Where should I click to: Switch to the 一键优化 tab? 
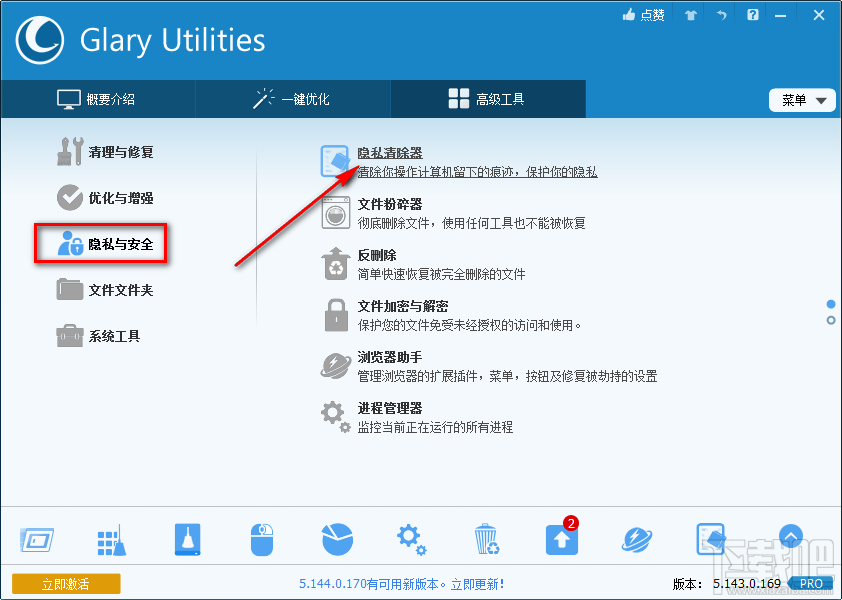[x=292, y=99]
